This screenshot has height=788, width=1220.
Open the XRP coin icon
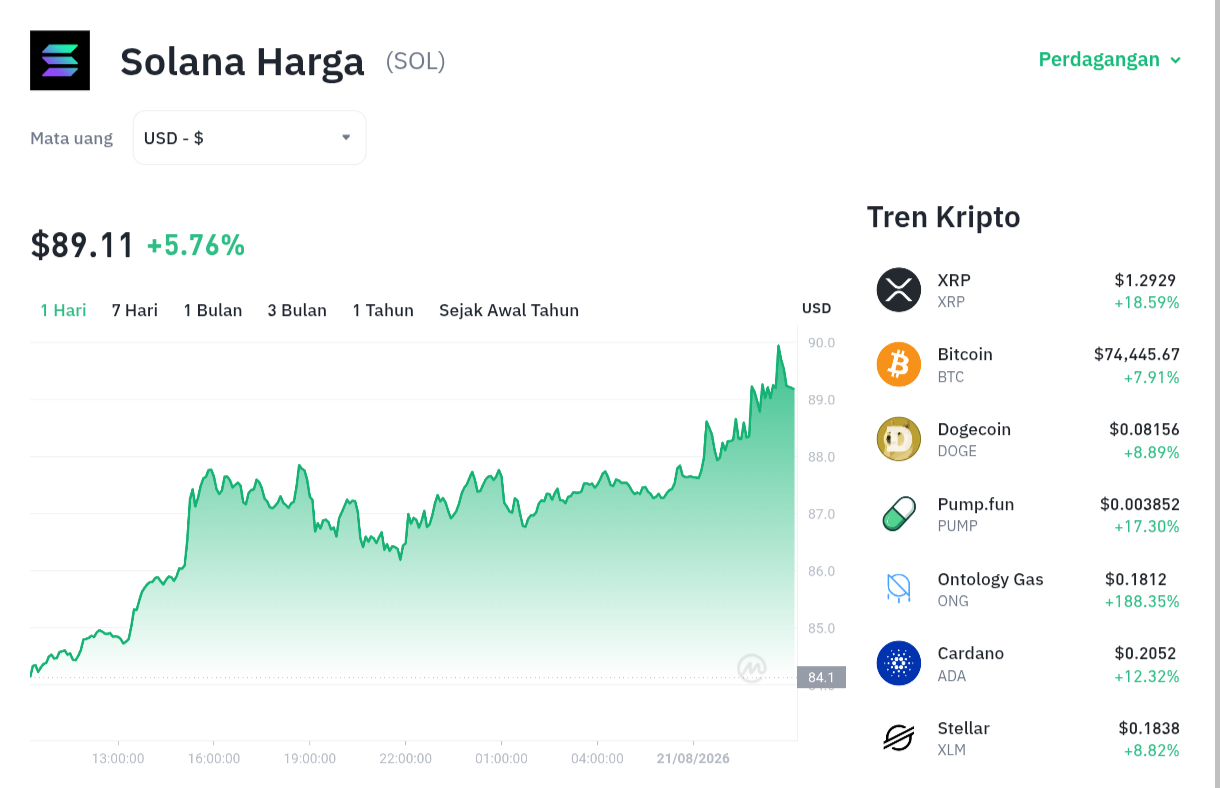899,290
